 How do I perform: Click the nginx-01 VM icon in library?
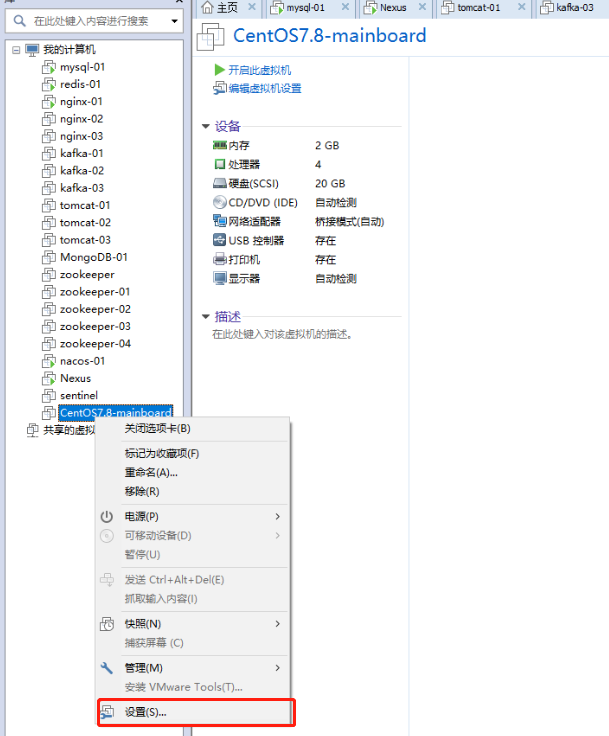48,102
